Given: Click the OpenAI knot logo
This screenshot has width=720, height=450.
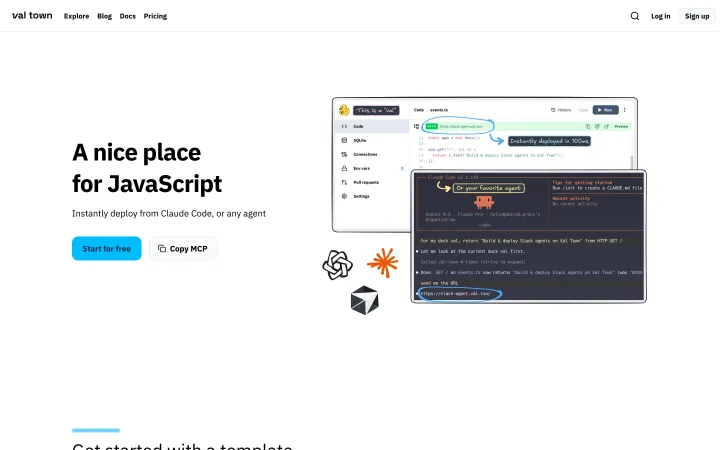Looking at the screenshot, I should (338, 264).
